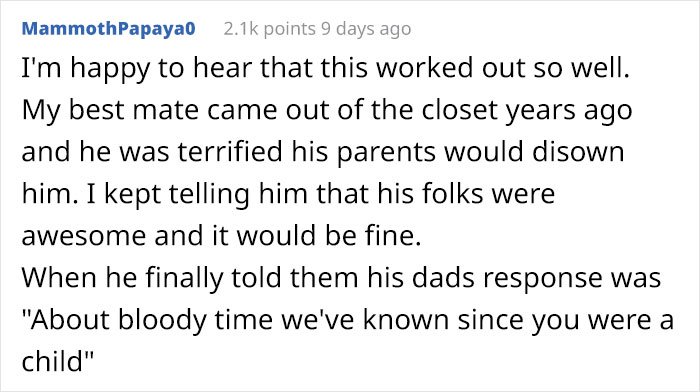Viewport: 700px width, 392px height.
Task: Click the word 'terrified' in the comment
Action: click(230, 151)
